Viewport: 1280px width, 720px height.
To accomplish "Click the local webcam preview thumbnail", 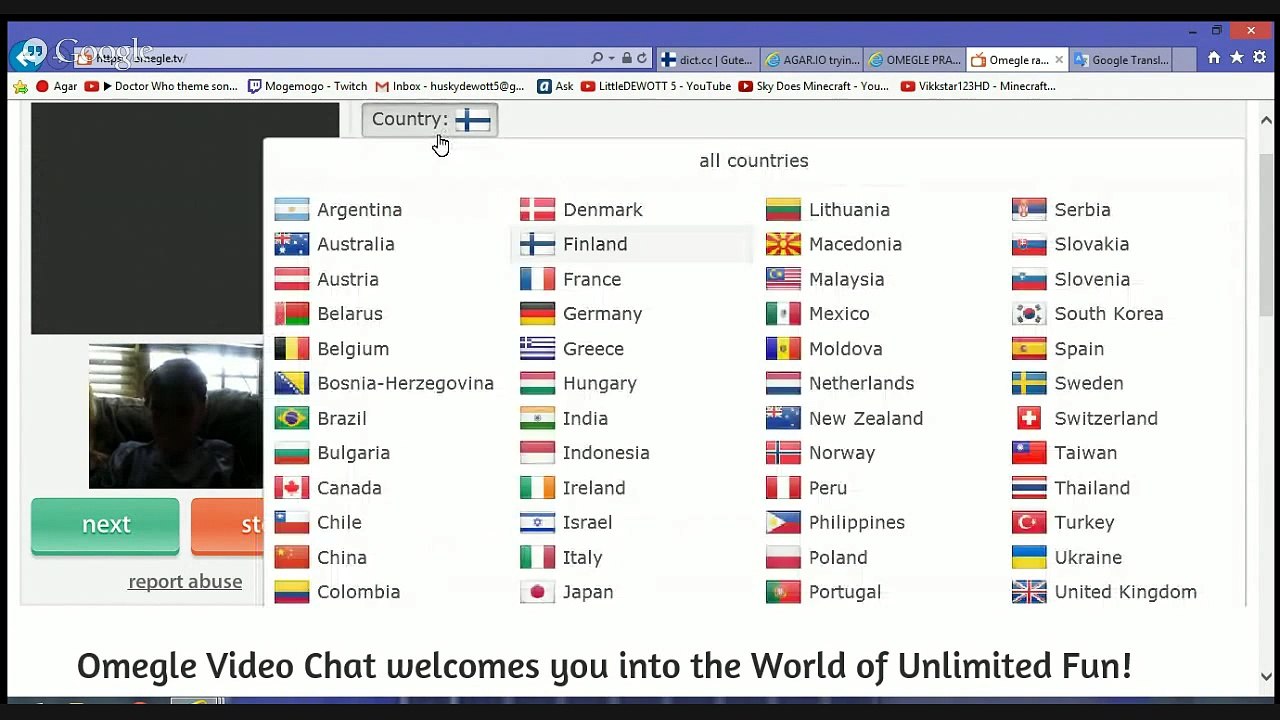I will 176,416.
